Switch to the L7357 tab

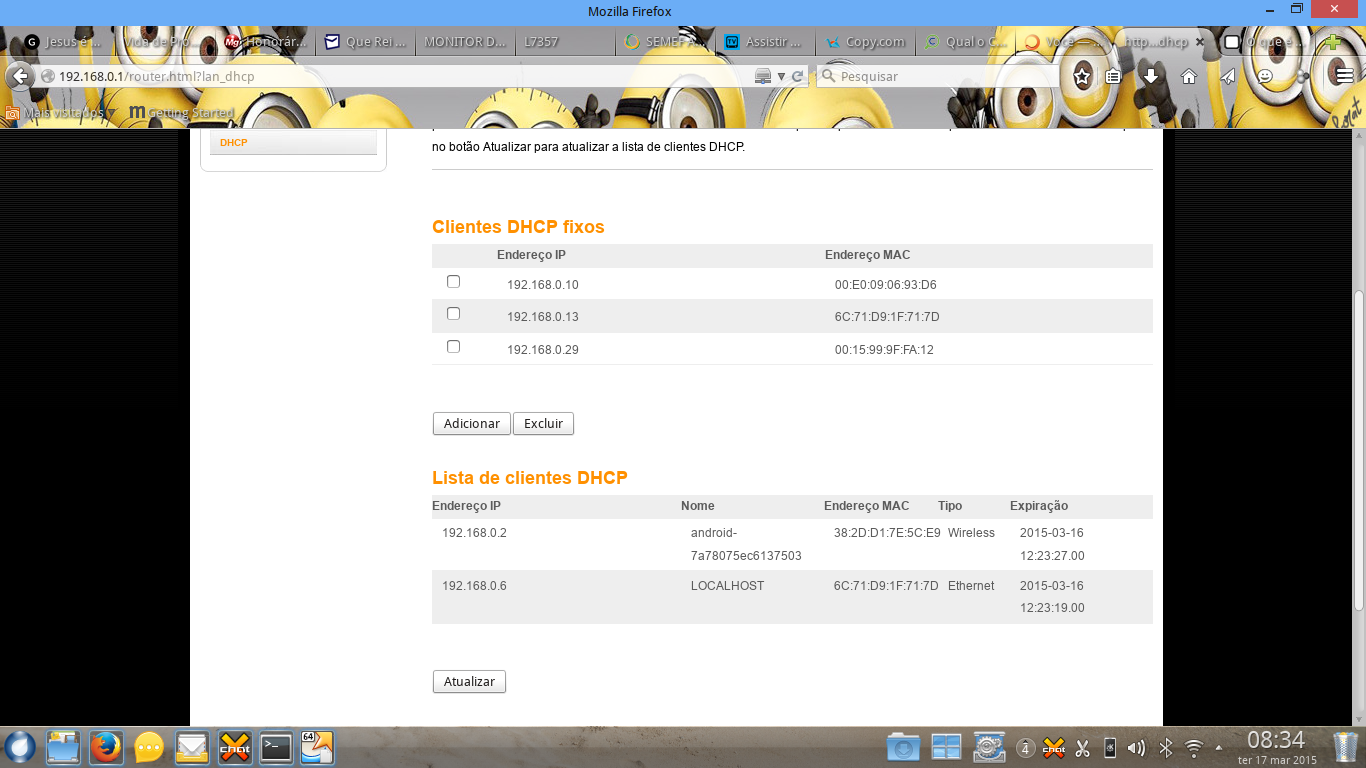coord(565,42)
